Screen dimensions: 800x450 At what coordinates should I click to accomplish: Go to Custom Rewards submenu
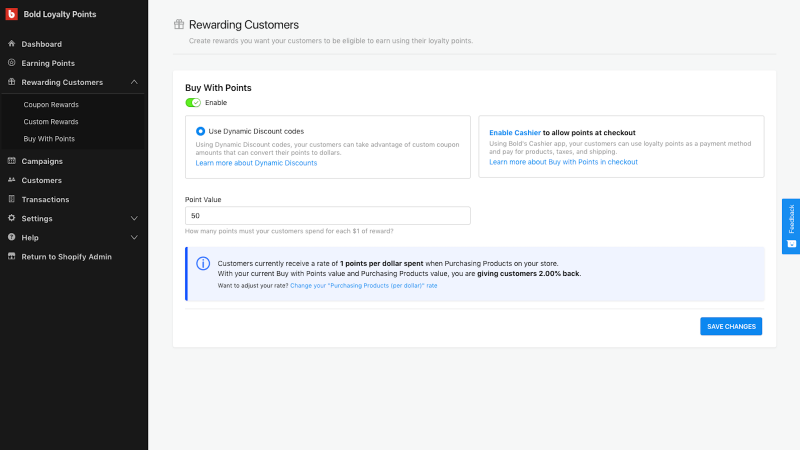pyautogui.click(x=51, y=121)
